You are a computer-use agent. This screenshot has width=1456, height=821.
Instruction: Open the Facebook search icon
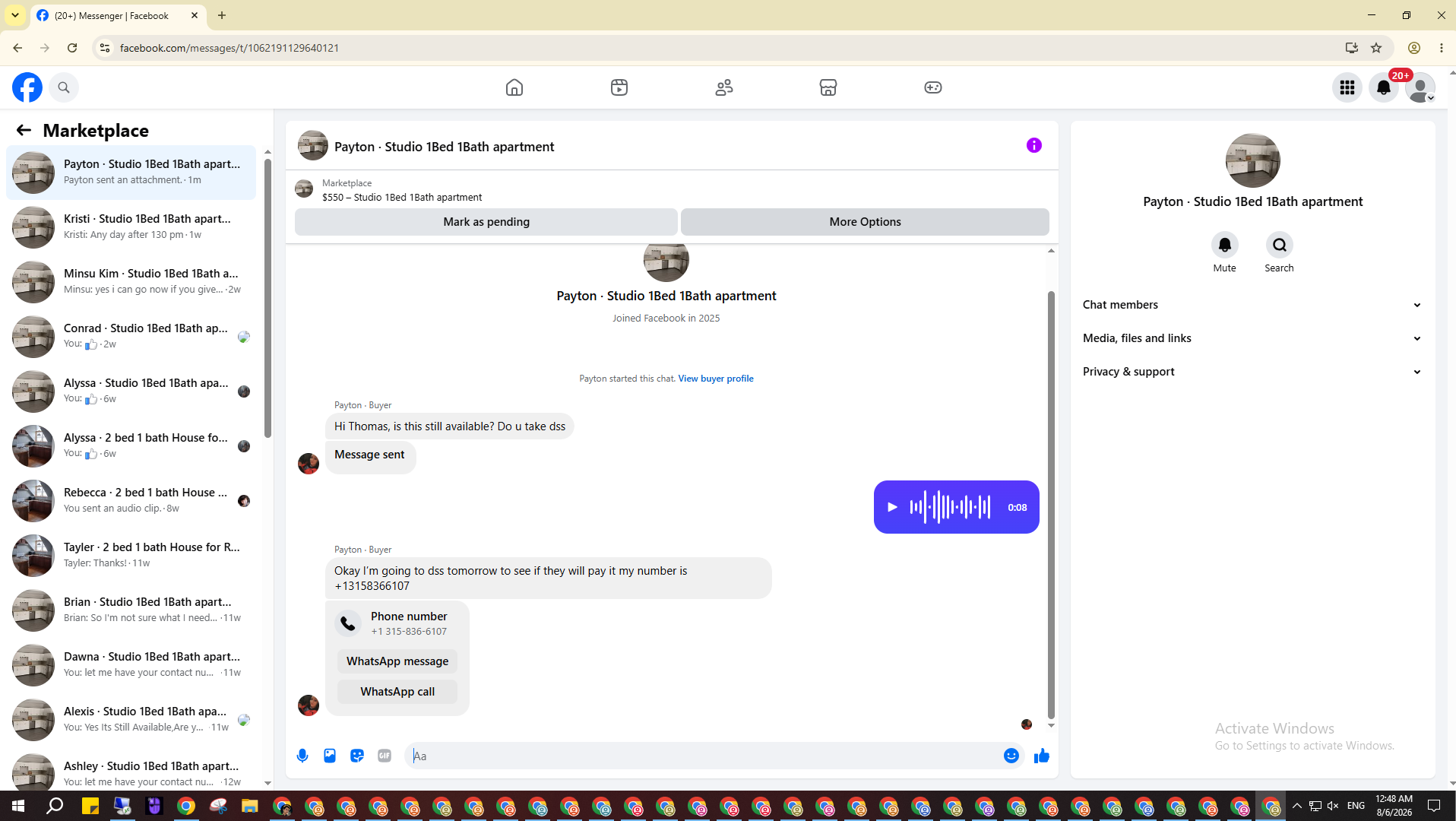point(64,87)
